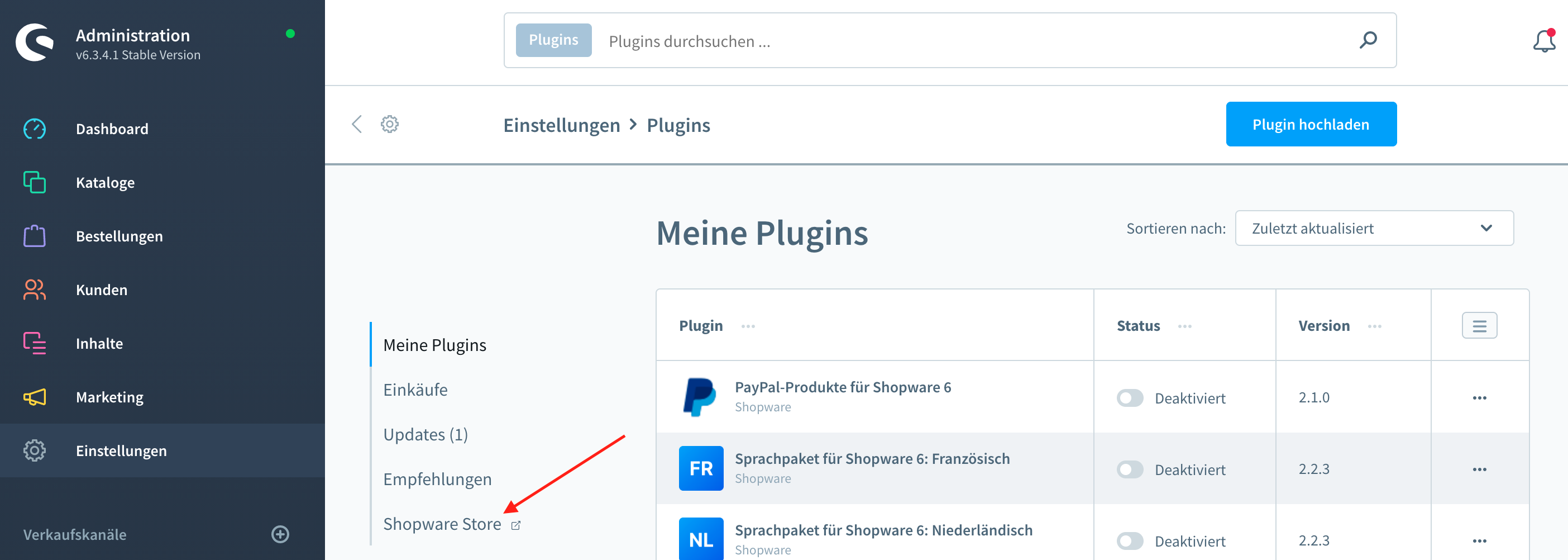Enable the Niederländisch language pack toggle

pyautogui.click(x=1130, y=541)
